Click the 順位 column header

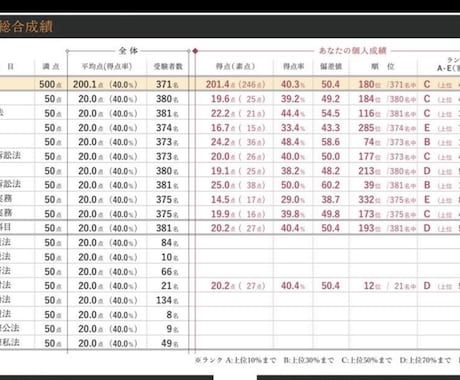[x=383, y=66]
